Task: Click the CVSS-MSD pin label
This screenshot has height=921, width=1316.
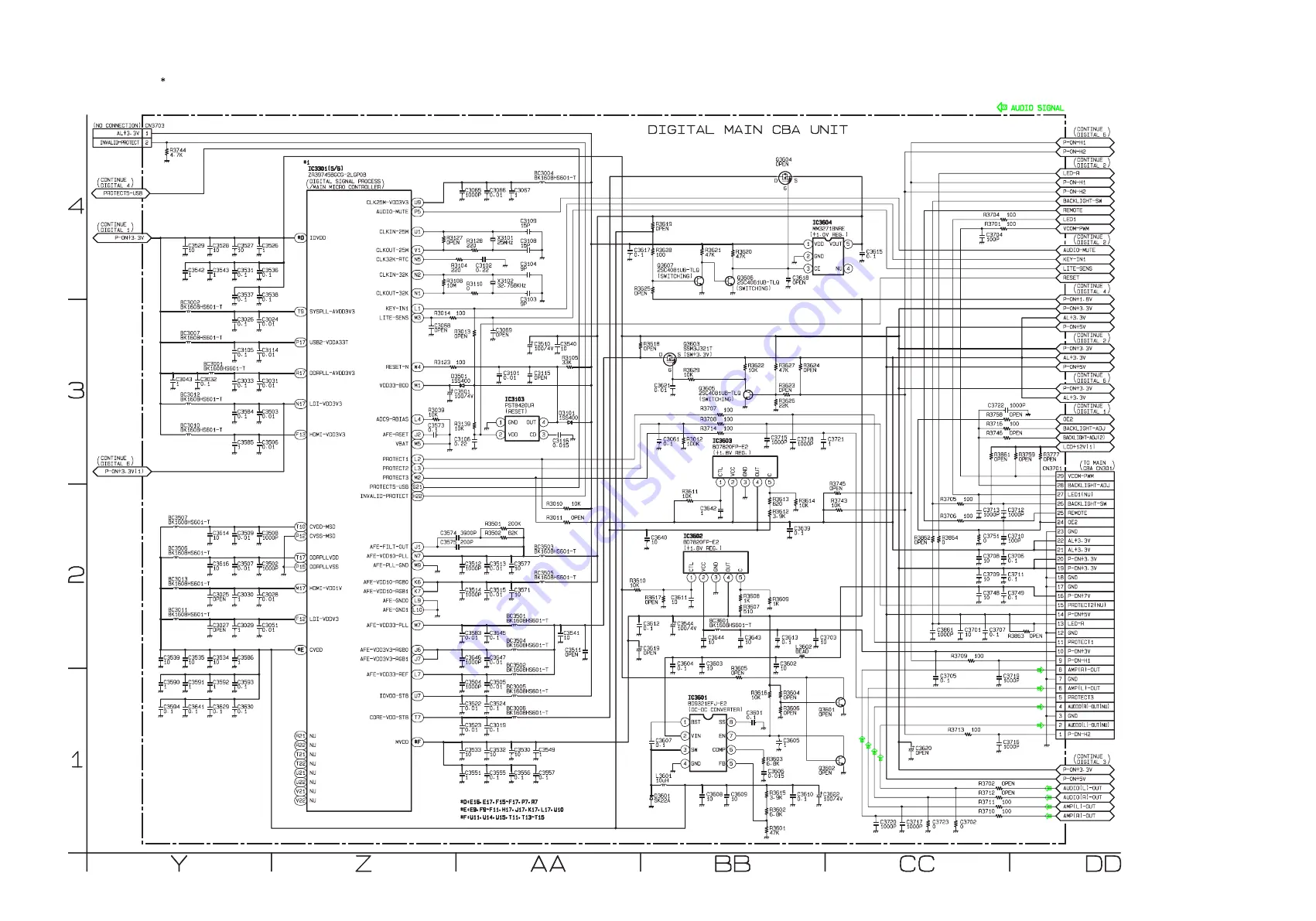Action: (323, 536)
